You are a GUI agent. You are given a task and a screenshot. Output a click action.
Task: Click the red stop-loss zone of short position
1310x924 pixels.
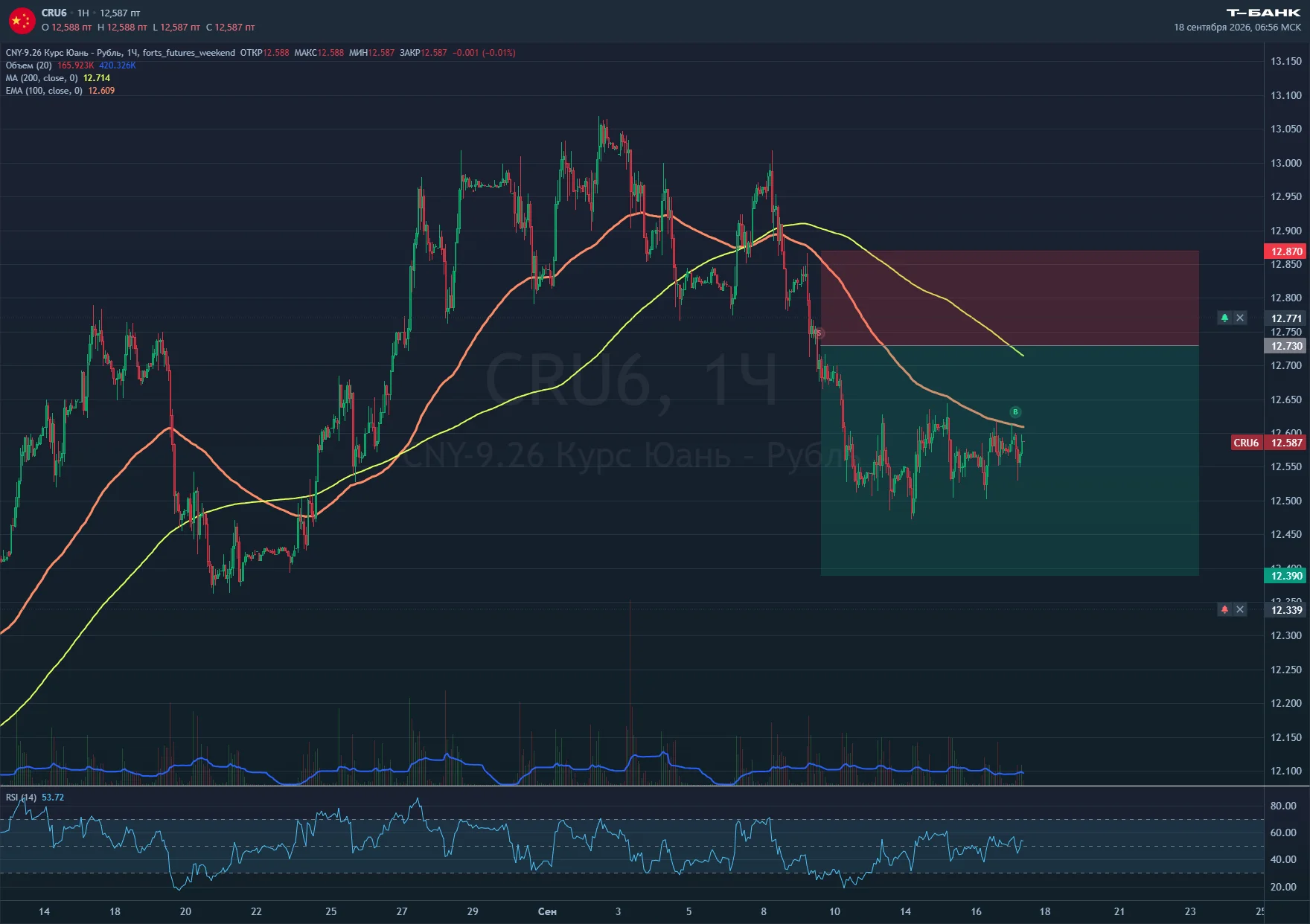pyautogui.click(x=1009, y=298)
